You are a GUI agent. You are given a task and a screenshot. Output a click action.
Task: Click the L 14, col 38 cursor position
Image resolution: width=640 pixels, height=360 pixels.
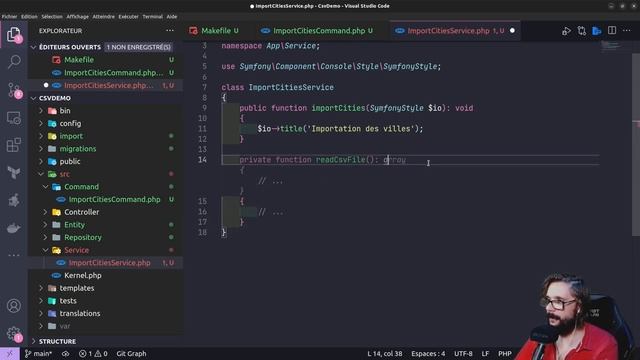[x=384, y=353]
